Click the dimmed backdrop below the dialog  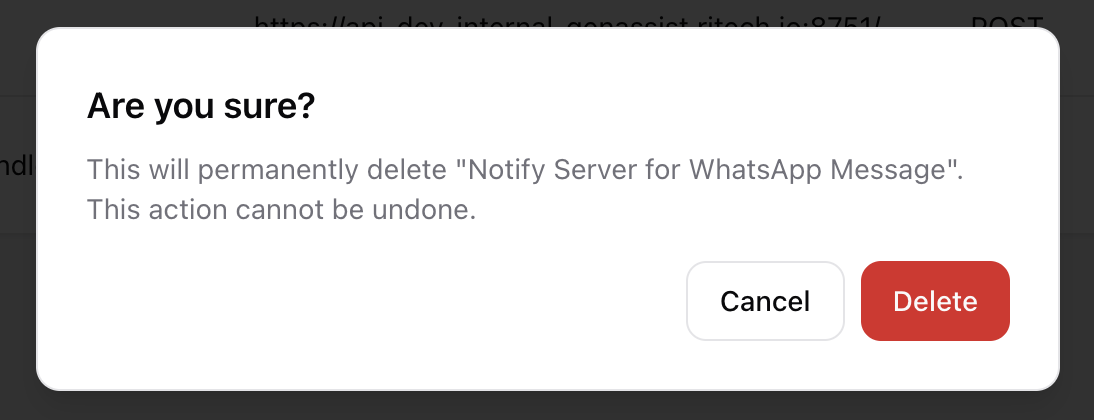[x=547, y=405]
